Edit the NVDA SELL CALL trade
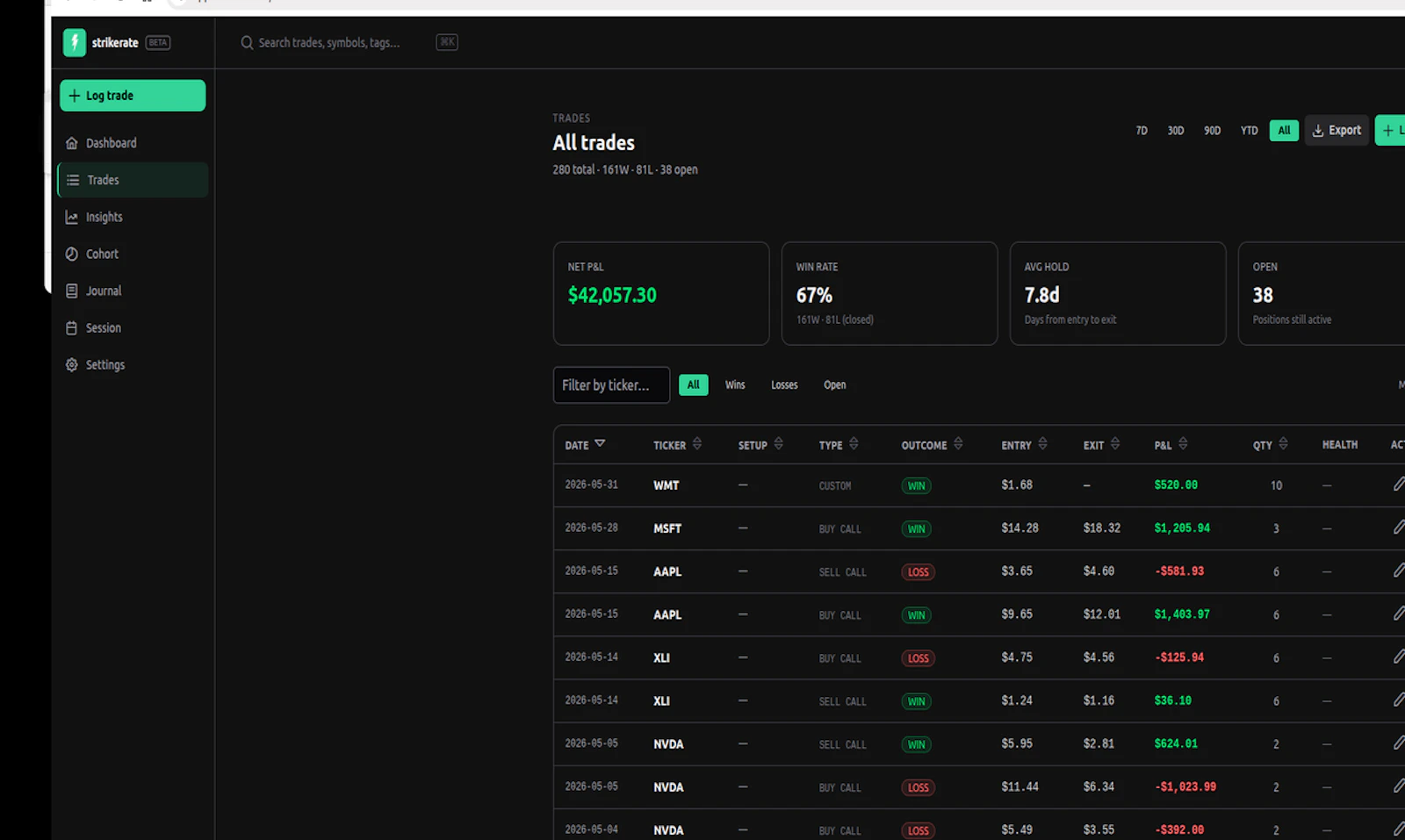The height and width of the screenshot is (840, 1405). pos(1399,743)
